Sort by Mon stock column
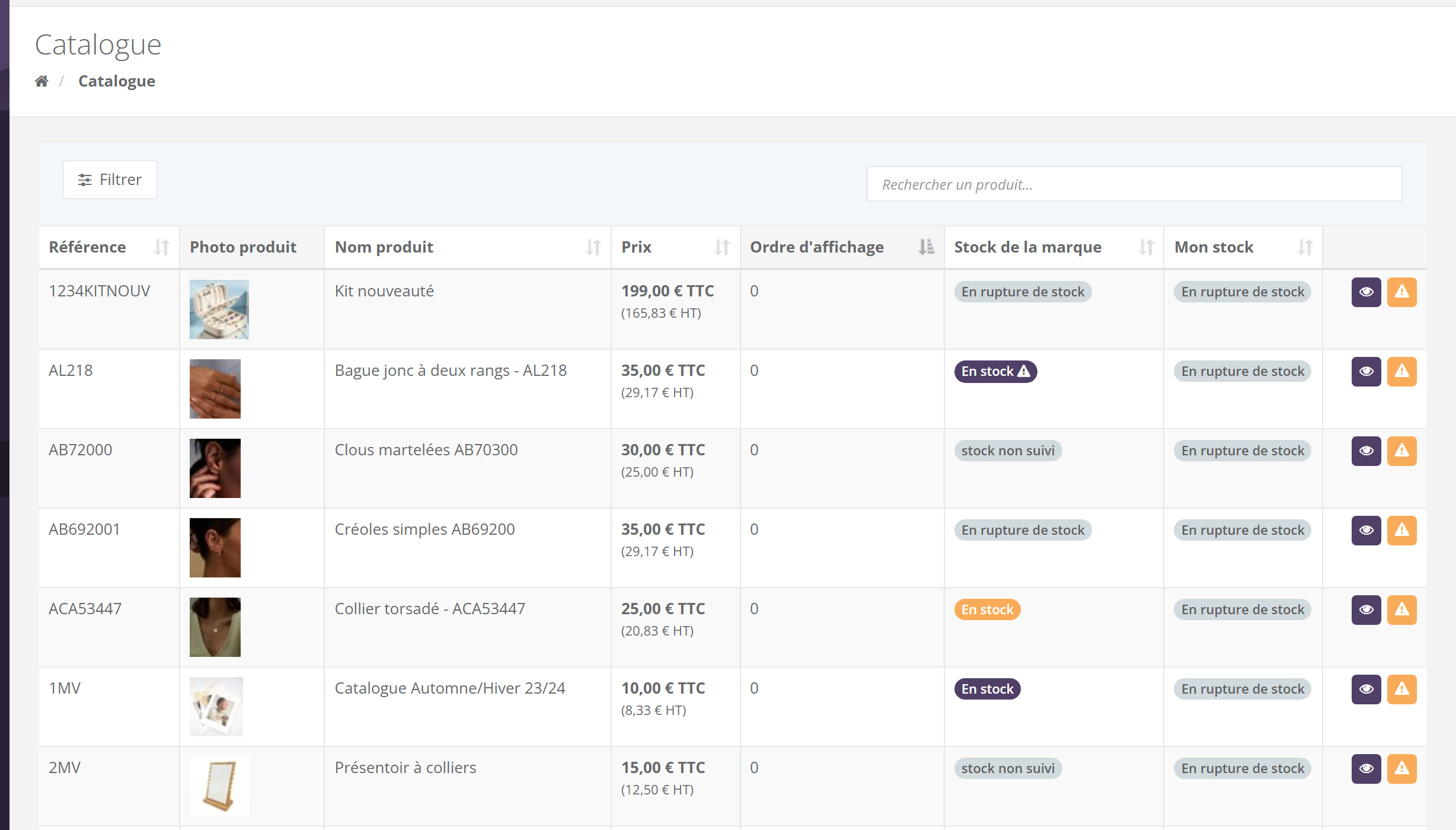The image size is (1456, 830). click(x=1243, y=247)
